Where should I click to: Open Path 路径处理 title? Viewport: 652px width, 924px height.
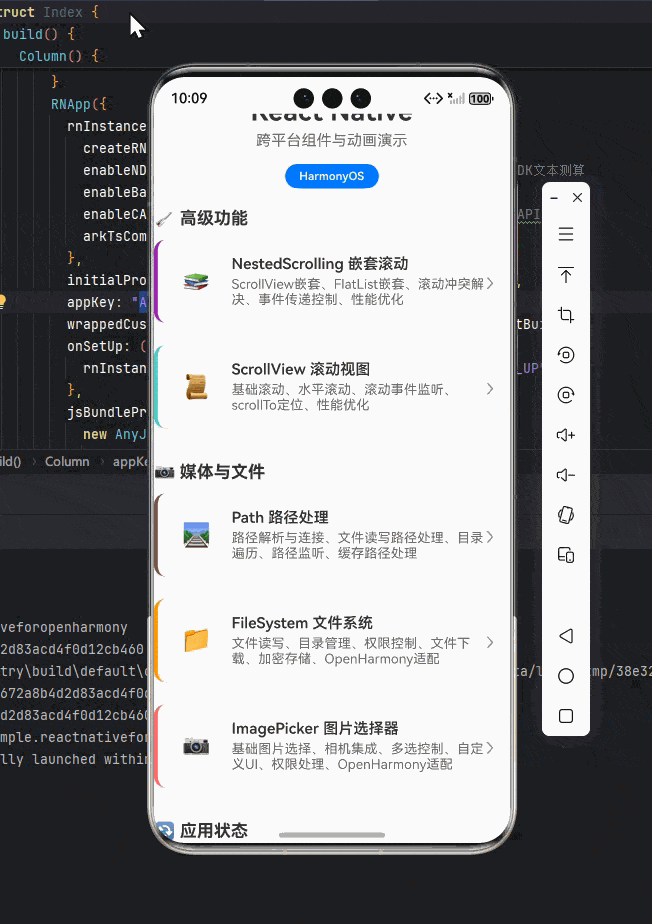(x=280, y=517)
